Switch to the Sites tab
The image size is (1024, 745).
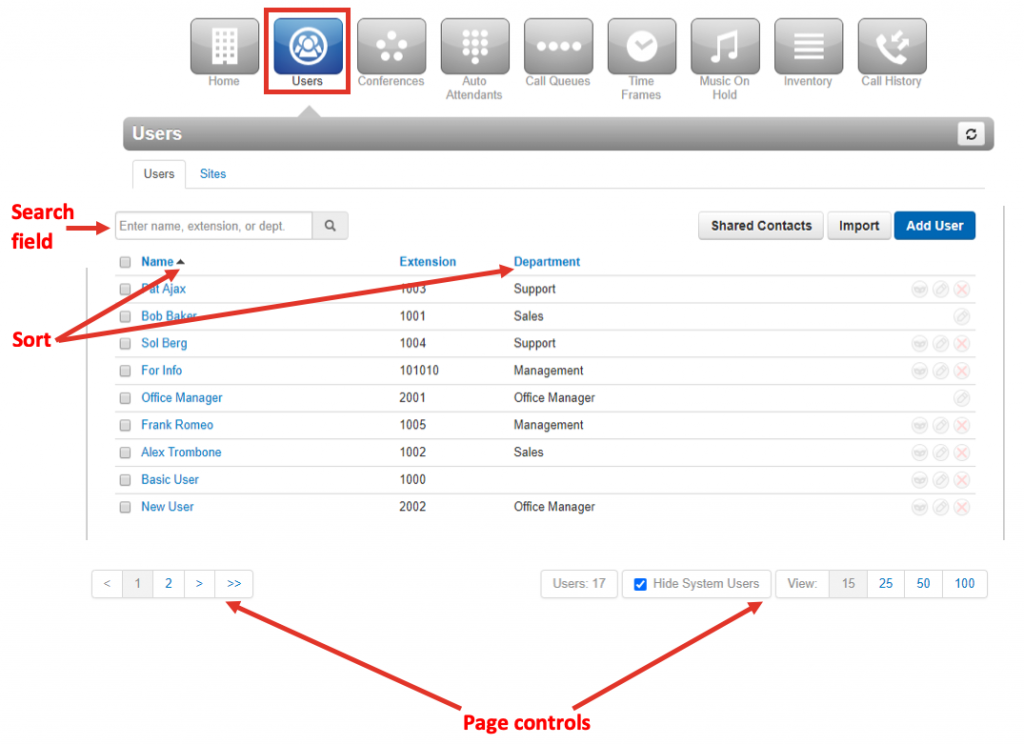coord(213,174)
